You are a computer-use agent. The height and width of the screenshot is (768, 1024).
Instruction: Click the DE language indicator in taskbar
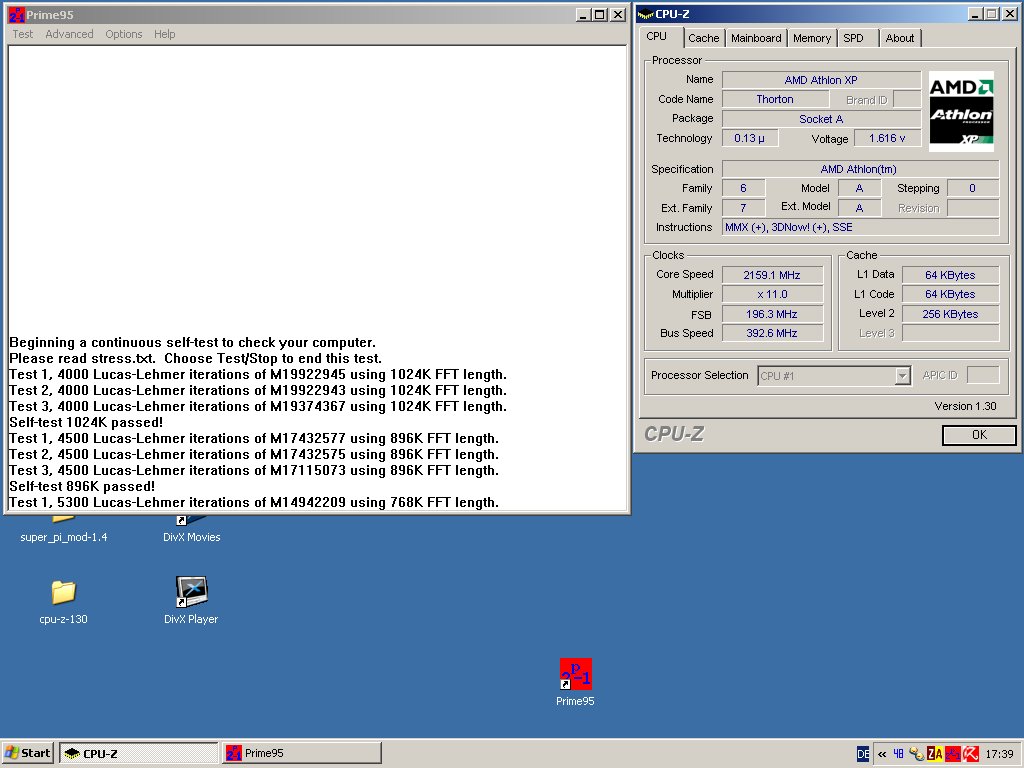coord(863,754)
